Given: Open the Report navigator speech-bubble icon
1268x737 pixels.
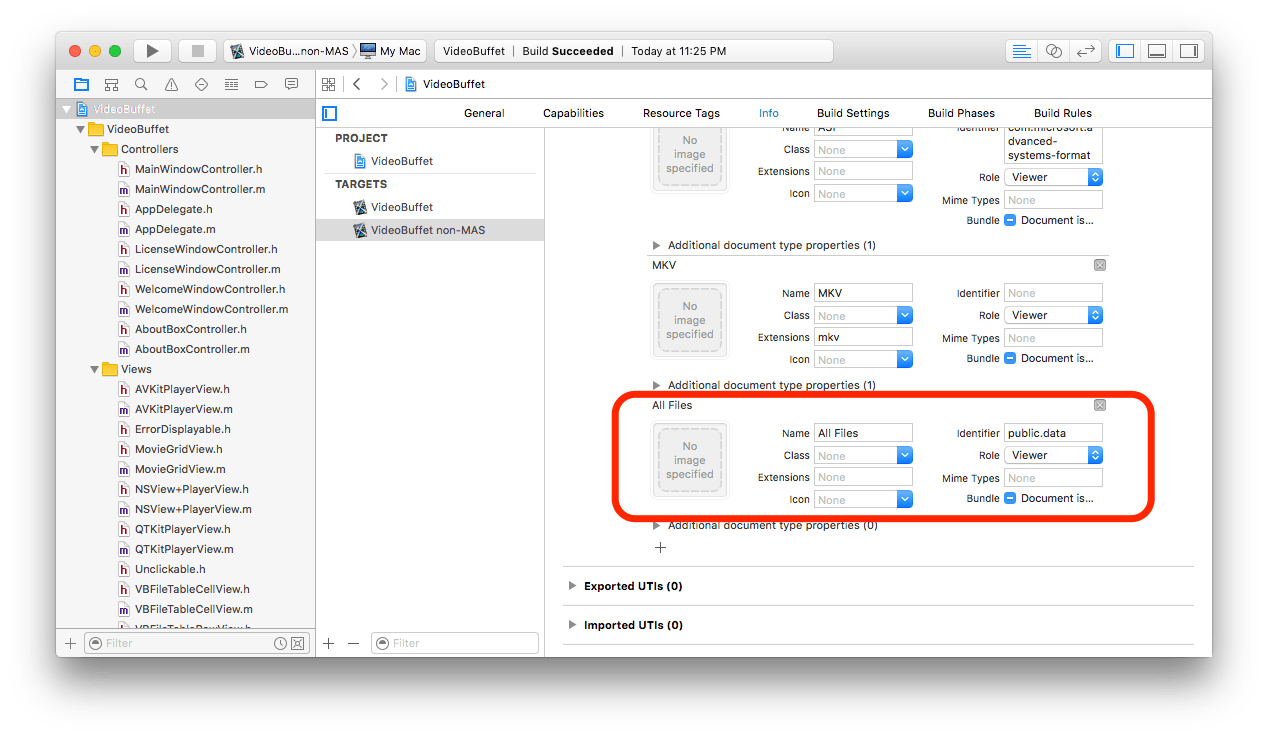Looking at the screenshot, I should pyautogui.click(x=291, y=84).
